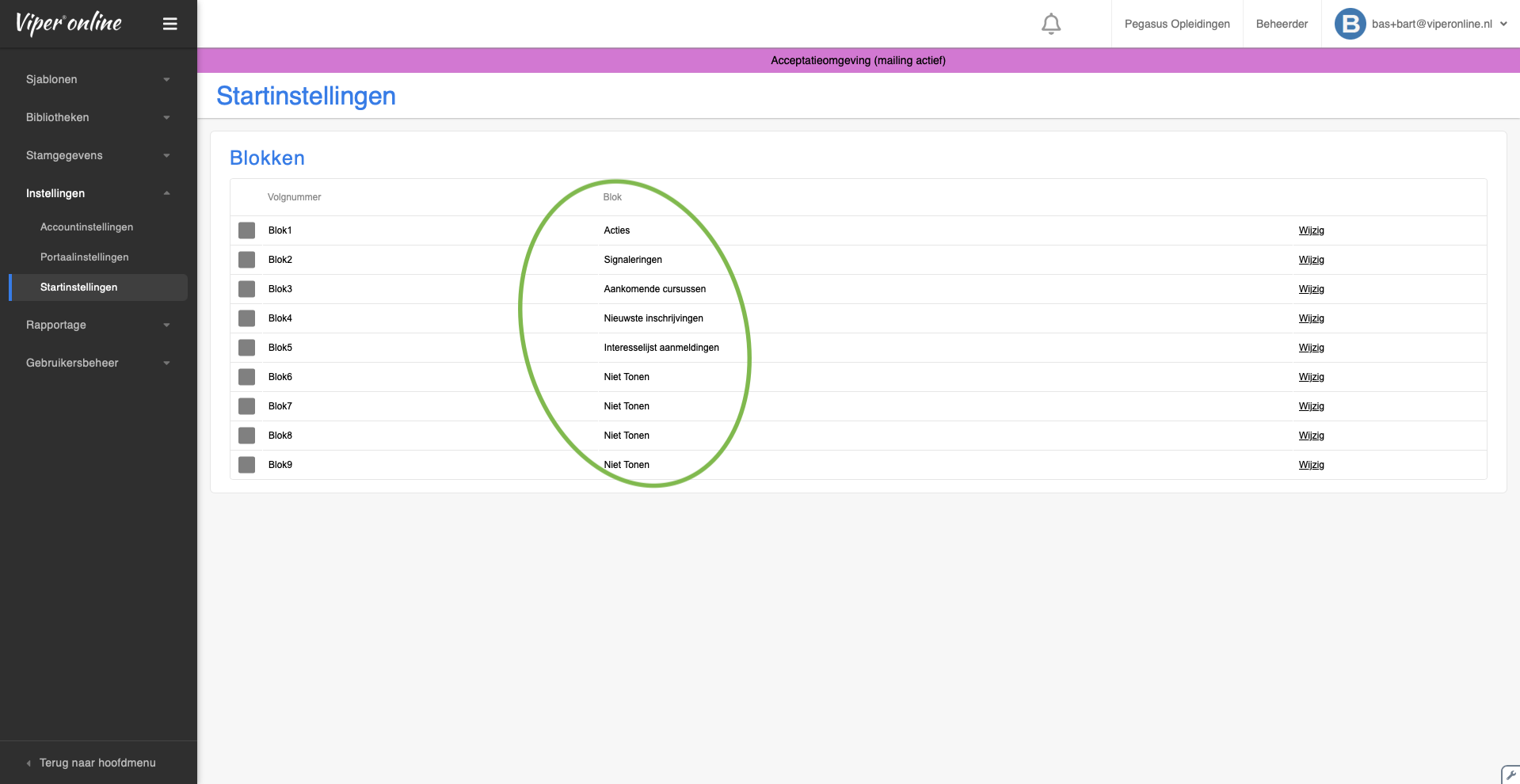Open the user account dropdown arrow
1520x784 pixels.
1503,24
